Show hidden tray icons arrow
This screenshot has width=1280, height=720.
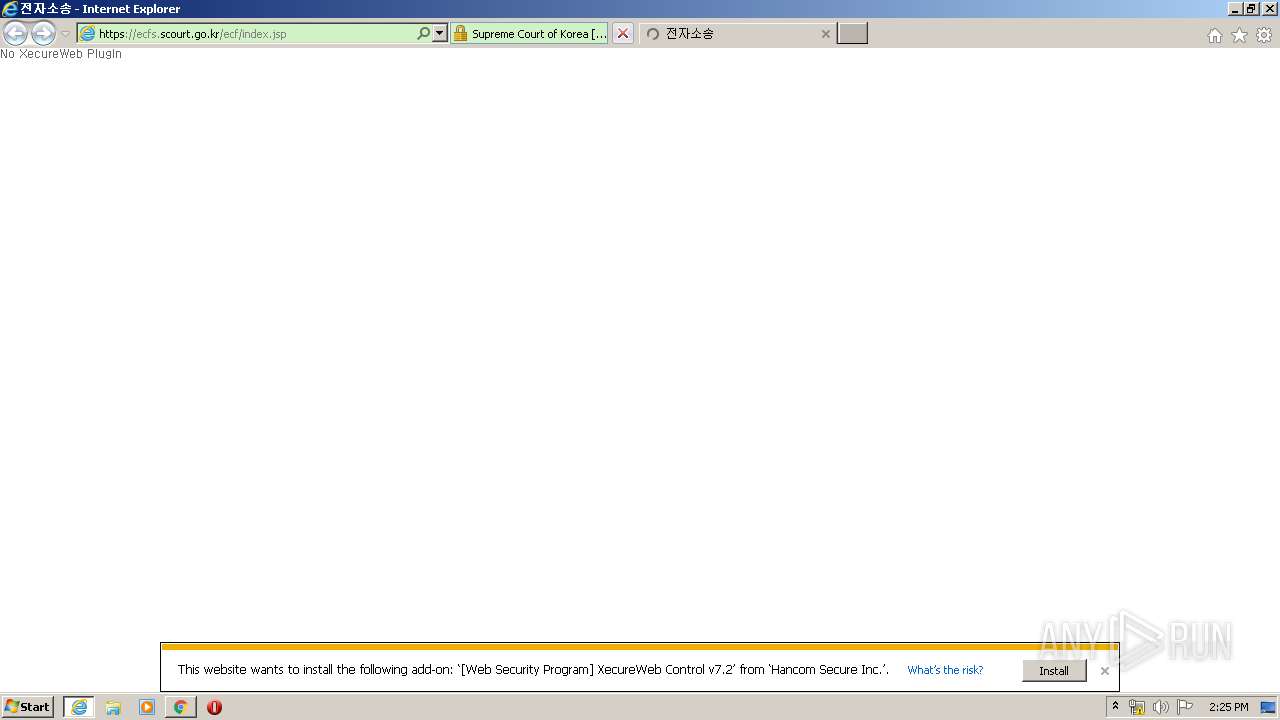click(x=1115, y=707)
